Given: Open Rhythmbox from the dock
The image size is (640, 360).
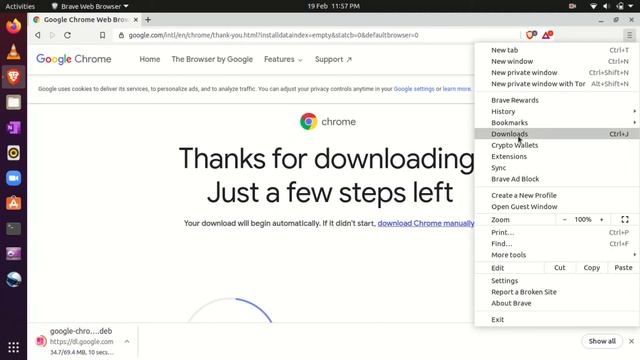Looking at the screenshot, I should point(13,153).
